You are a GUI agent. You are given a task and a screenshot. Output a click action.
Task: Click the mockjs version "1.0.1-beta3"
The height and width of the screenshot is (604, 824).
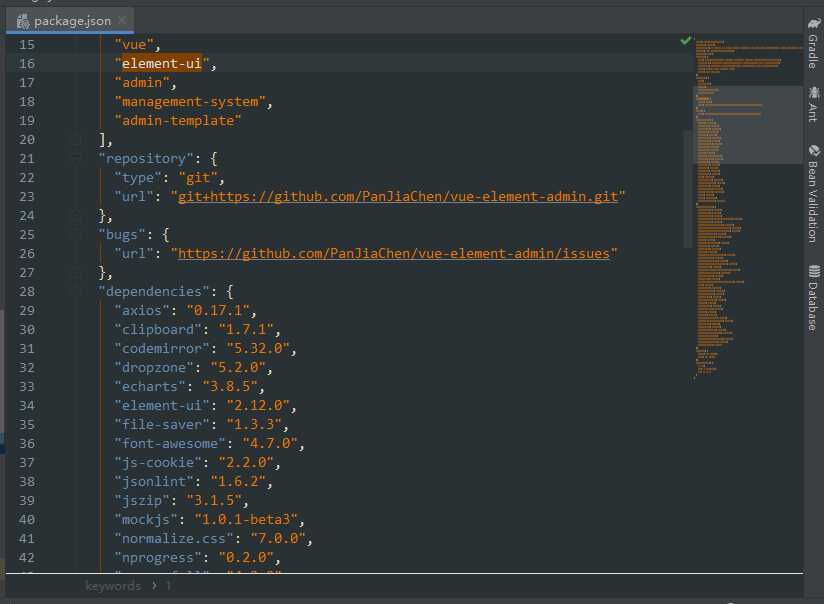pos(246,519)
